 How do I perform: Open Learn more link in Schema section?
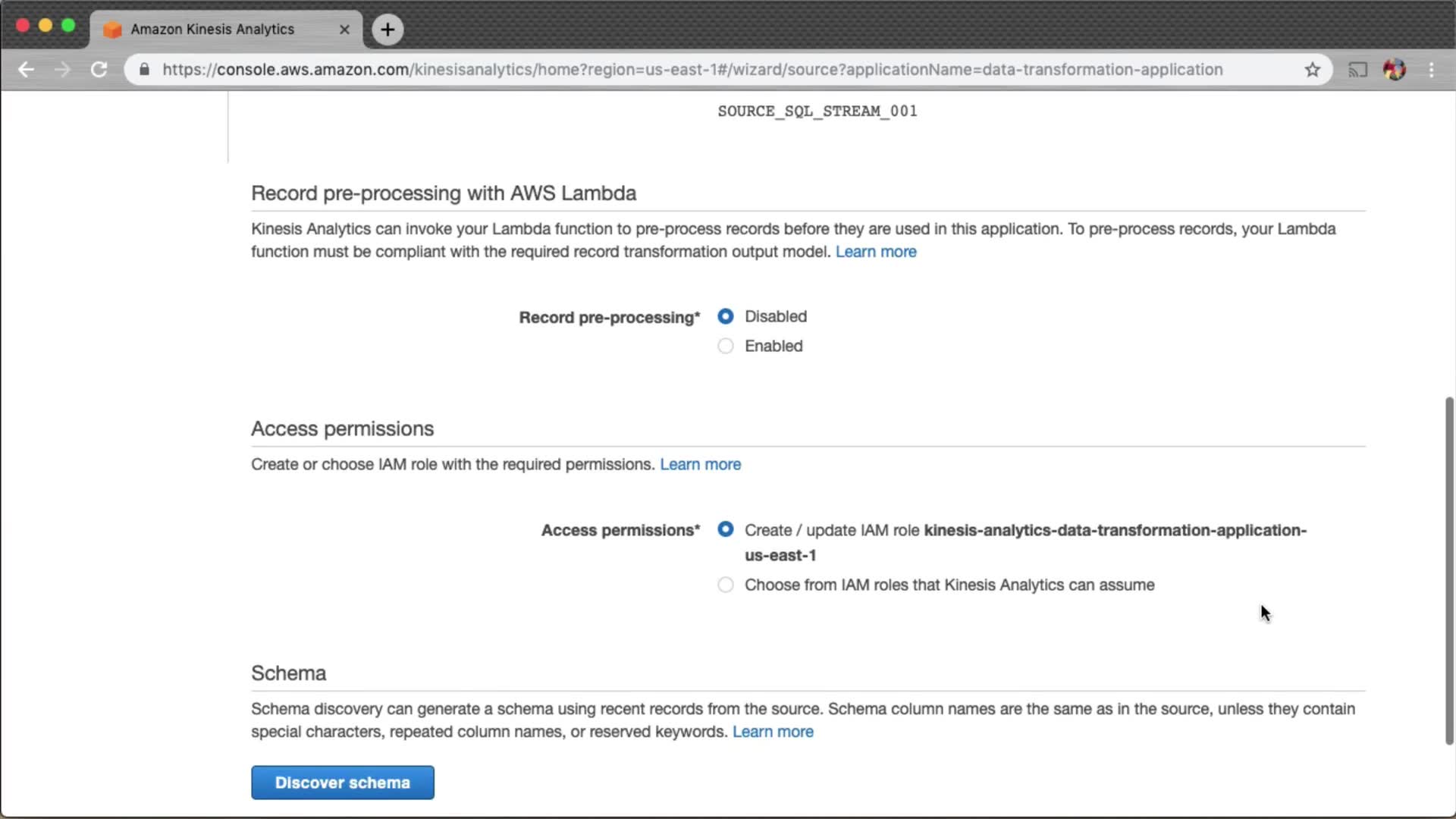(x=773, y=732)
